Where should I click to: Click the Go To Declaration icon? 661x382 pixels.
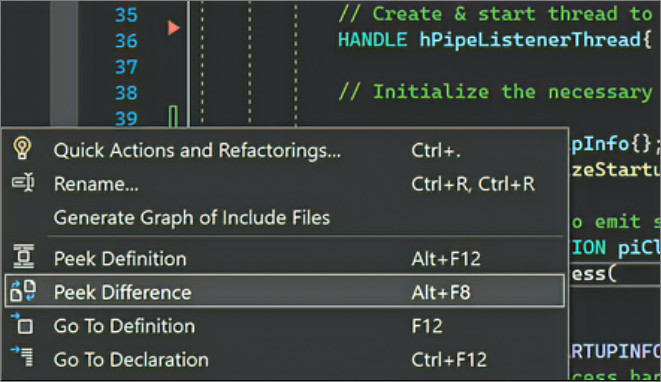pos(22,356)
